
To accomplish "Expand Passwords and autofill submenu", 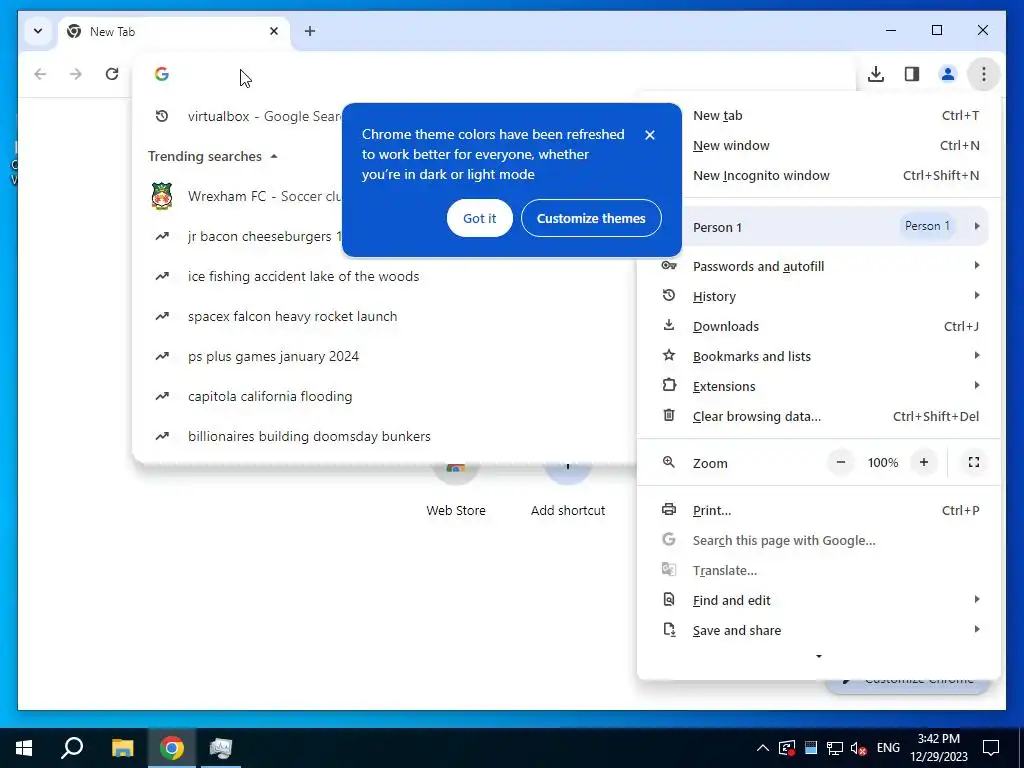I will pos(819,266).
